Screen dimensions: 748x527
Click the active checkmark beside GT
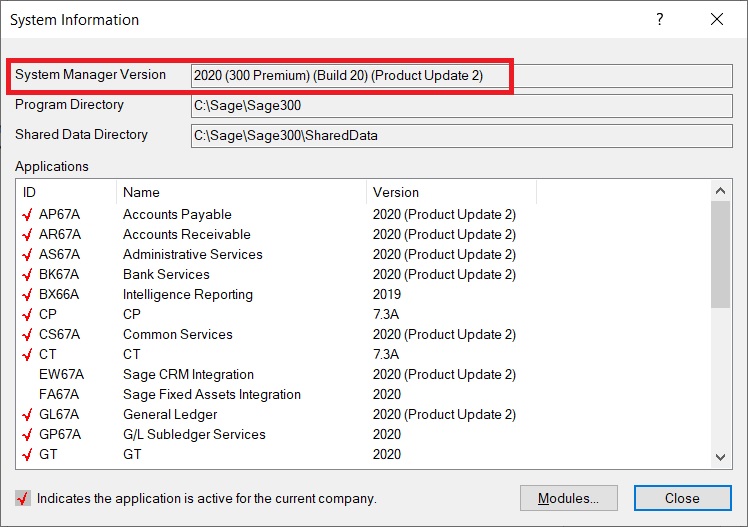pyautogui.click(x=27, y=455)
